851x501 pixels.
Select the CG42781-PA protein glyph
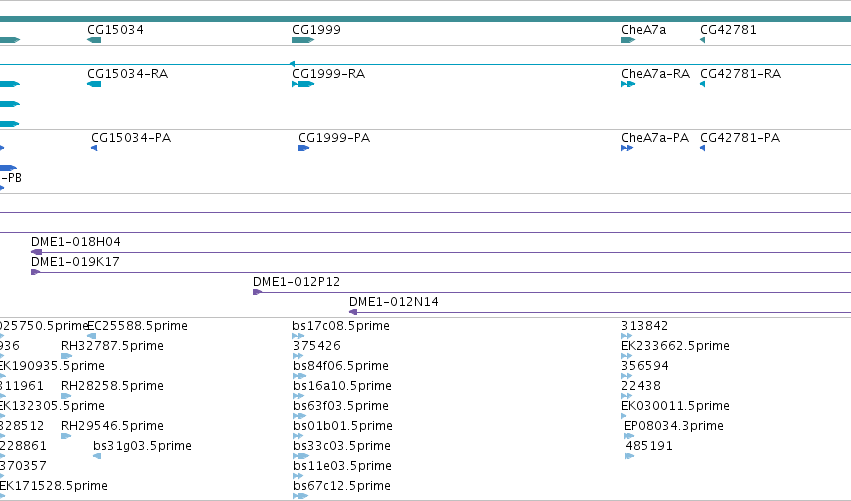[702, 148]
